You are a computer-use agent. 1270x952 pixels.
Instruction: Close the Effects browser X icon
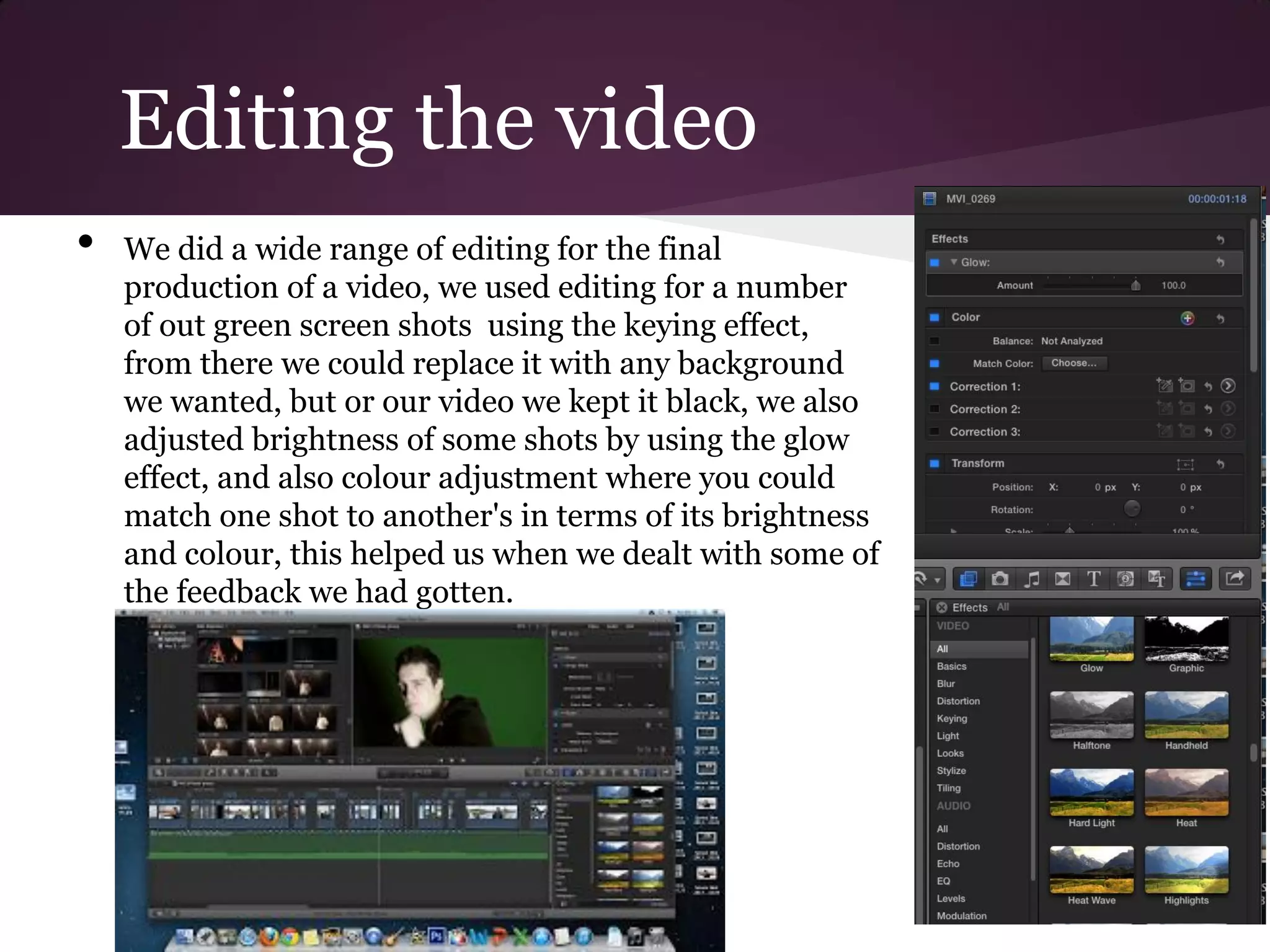[942, 607]
